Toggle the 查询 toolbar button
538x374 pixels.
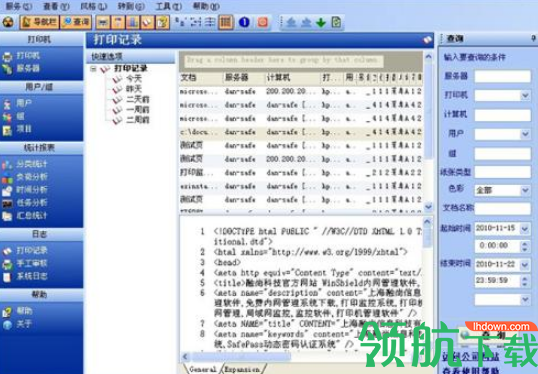[76, 22]
